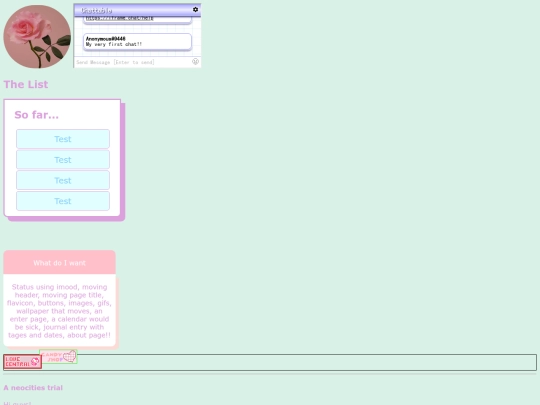
Task: Click the second Test button in the list
Action: pos(63,159)
